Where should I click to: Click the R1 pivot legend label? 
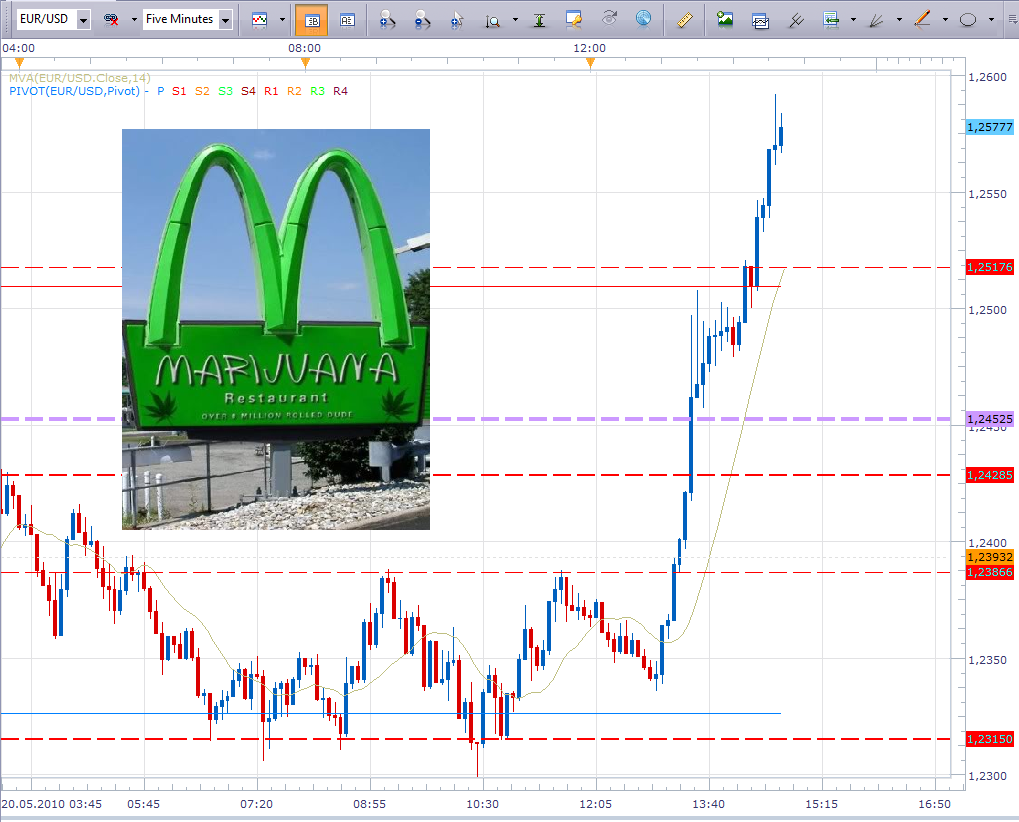(x=271, y=91)
